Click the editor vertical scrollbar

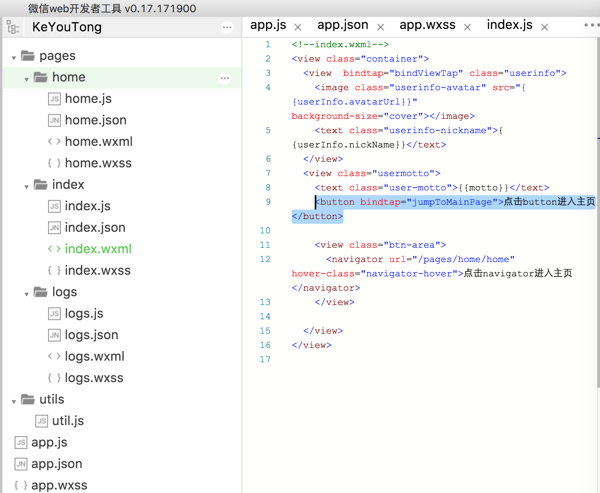click(598, 211)
